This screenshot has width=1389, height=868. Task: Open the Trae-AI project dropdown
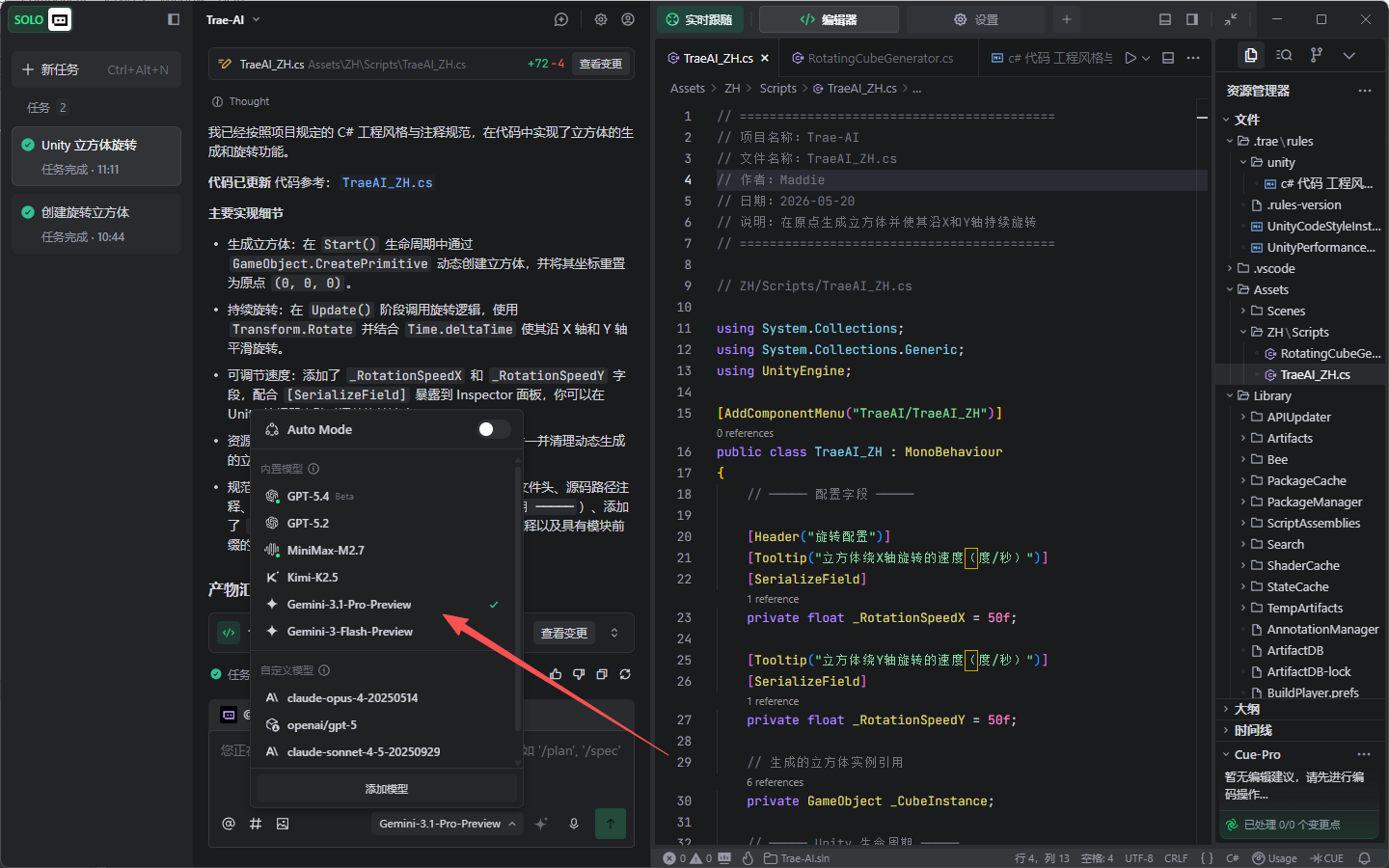tap(233, 19)
